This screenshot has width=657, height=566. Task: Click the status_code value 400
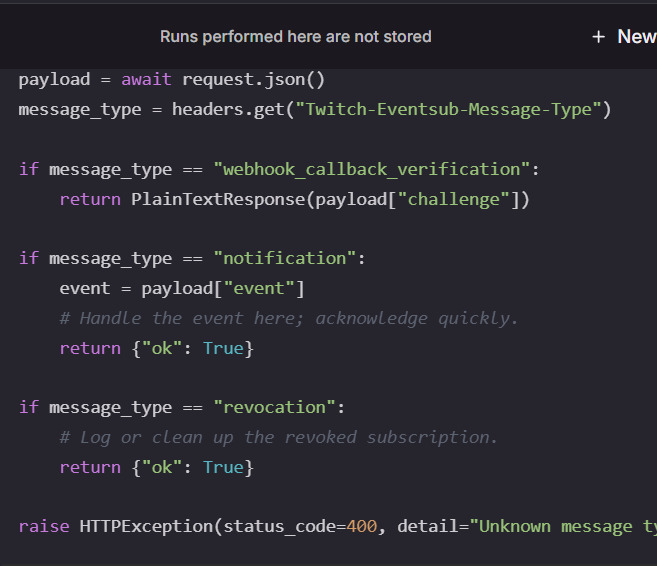click(362, 527)
